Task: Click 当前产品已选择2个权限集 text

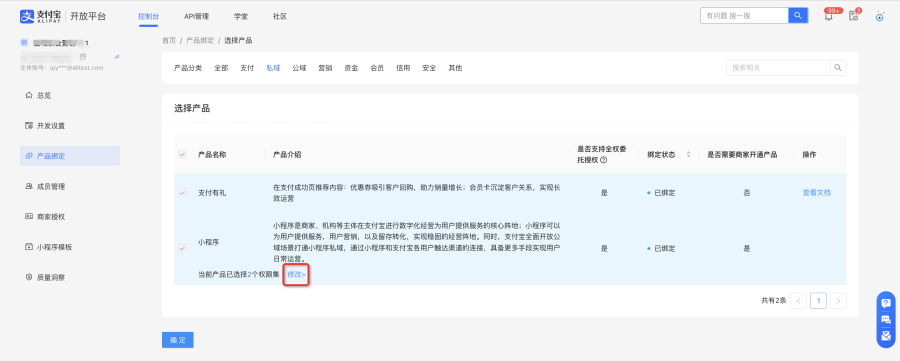Action: [x=239, y=274]
